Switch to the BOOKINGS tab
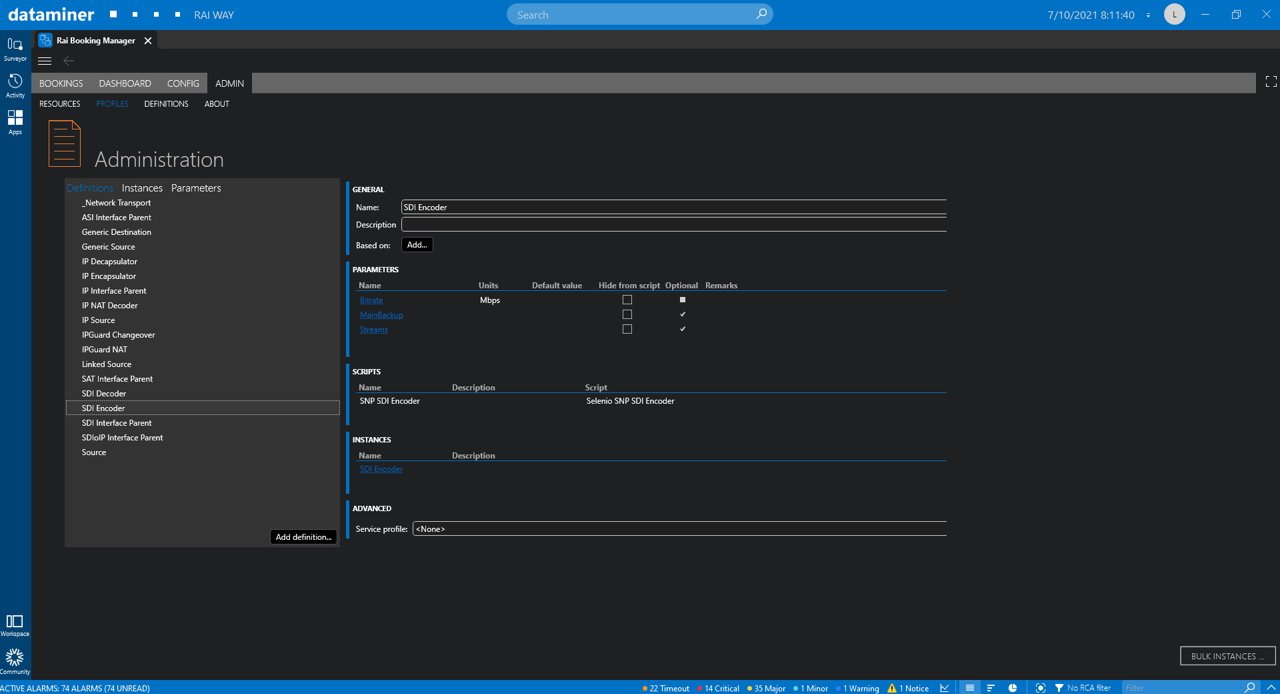 point(61,83)
